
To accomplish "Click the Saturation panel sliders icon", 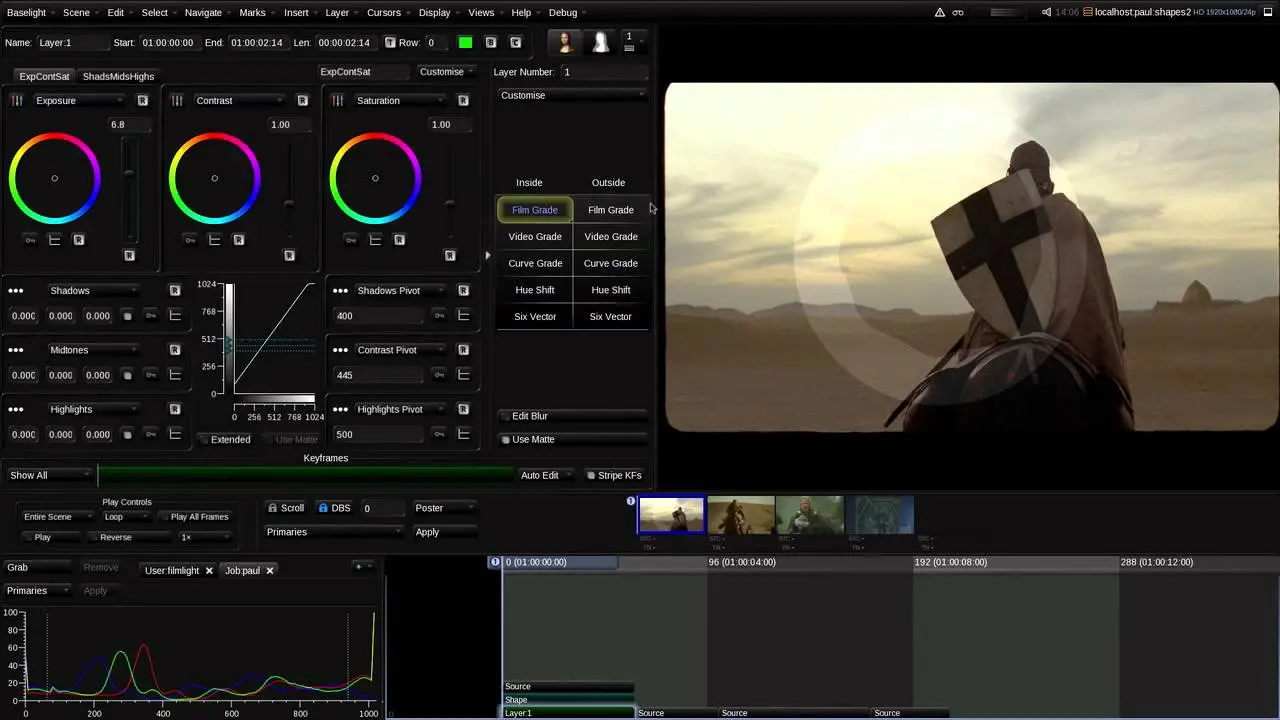I will coord(338,100).
